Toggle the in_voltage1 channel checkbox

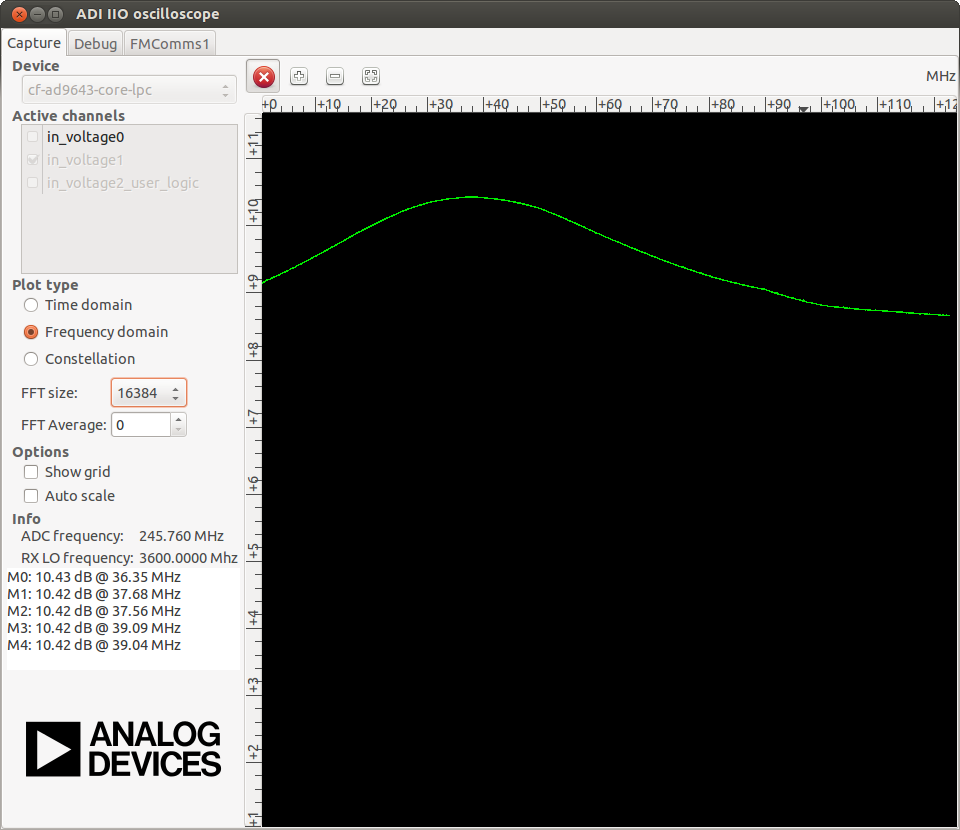click(33, 160)
